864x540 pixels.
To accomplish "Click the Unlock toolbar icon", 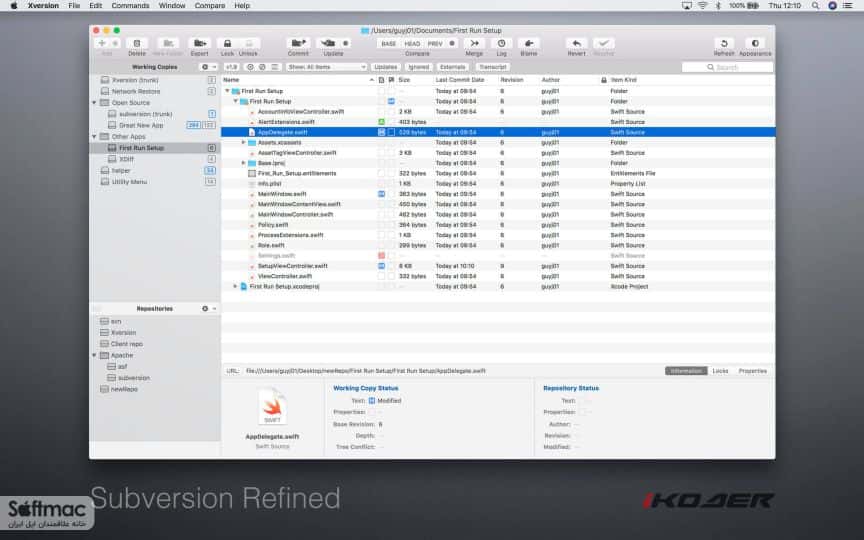I will 249,43.
